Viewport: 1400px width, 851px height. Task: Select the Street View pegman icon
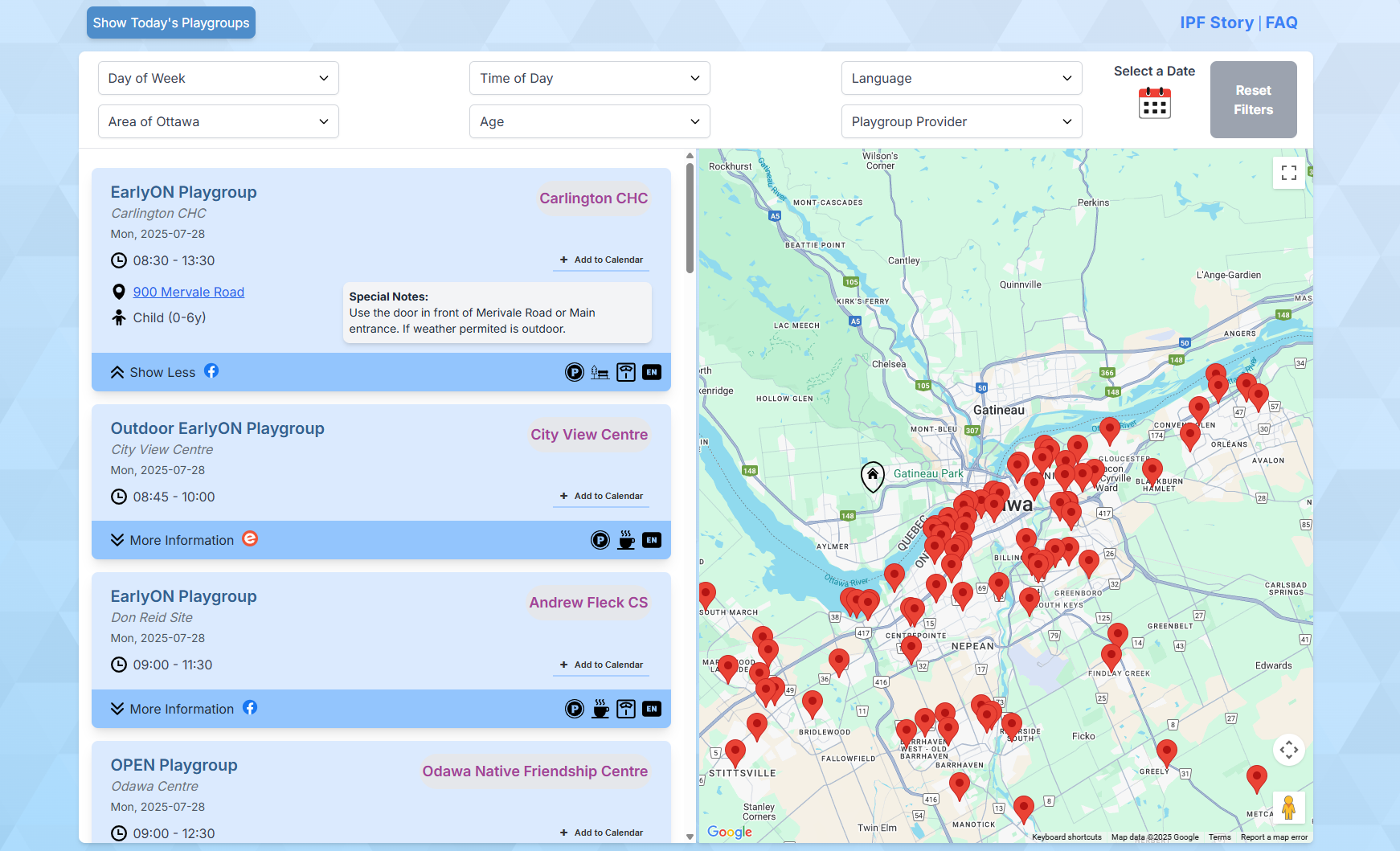click(1289, 808)
